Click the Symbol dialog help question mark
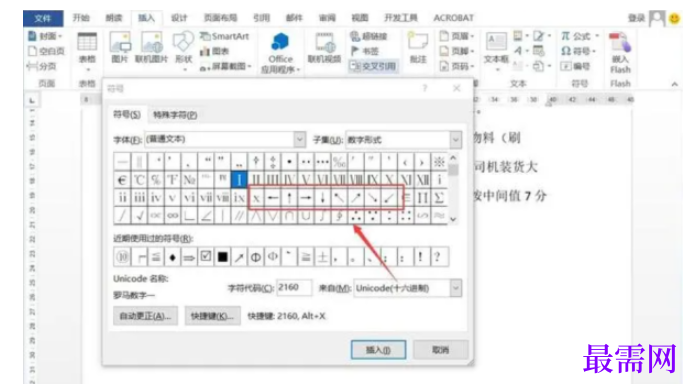The image size is (695, 390). coord(425,88)
